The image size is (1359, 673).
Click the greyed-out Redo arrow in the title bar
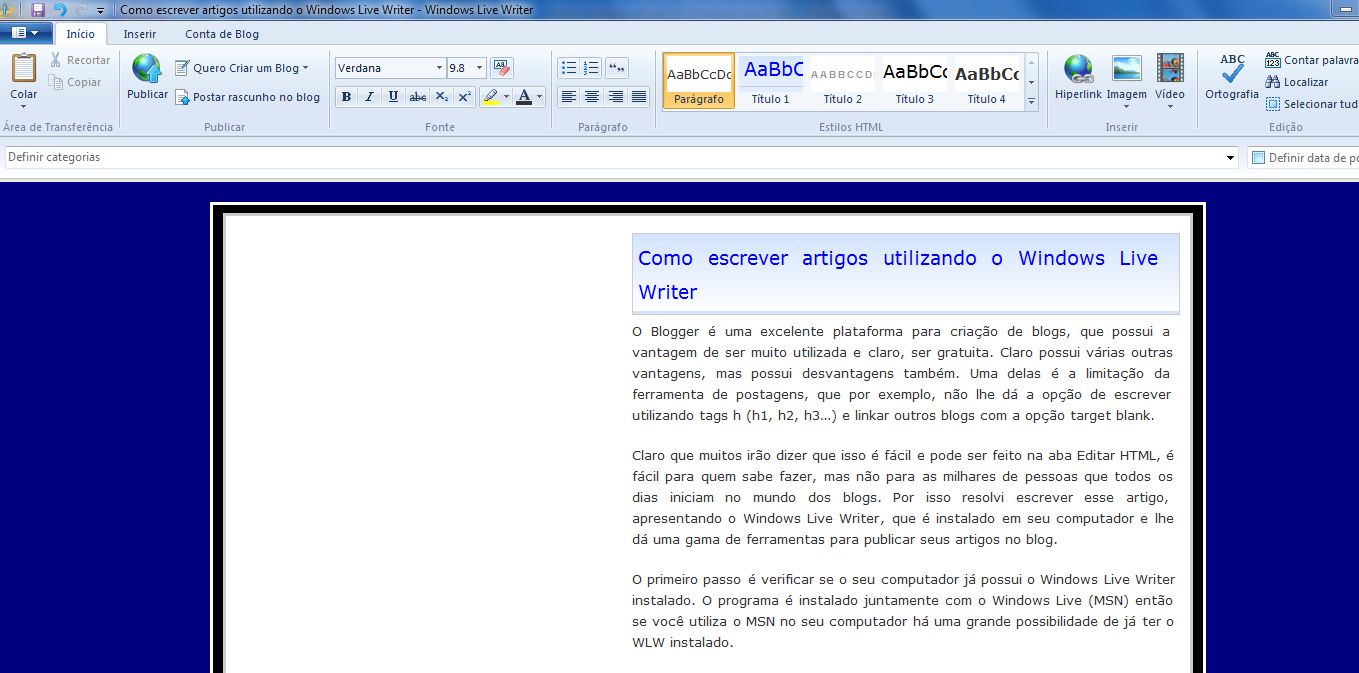tap(81, 10)
